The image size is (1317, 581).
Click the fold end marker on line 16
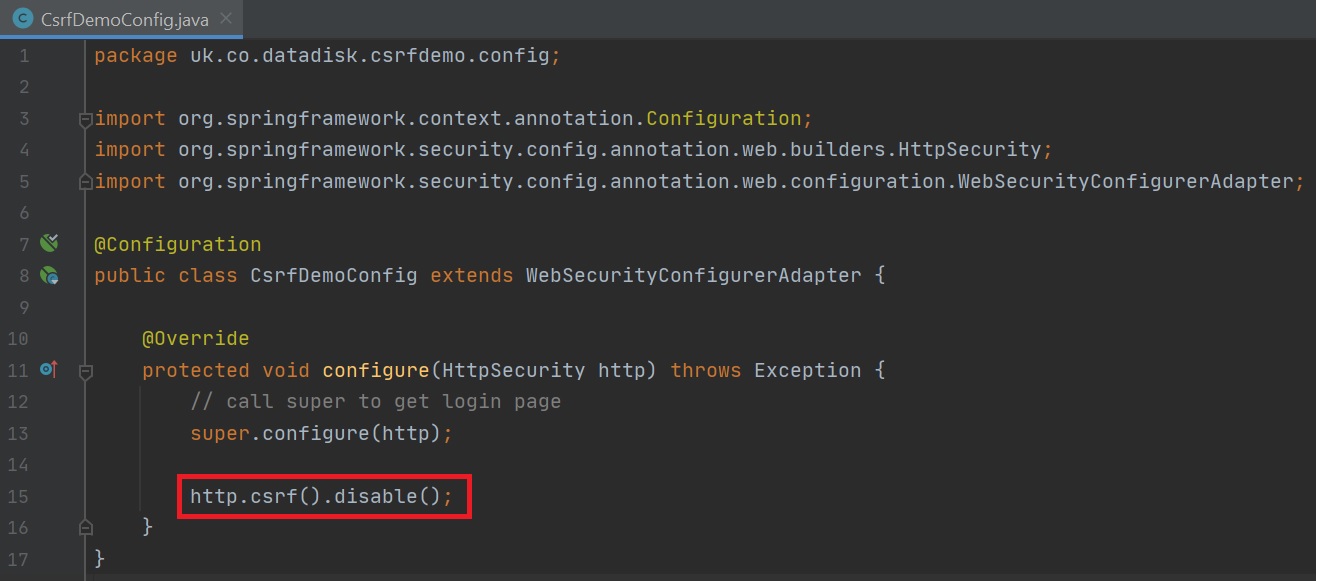[85, 527]
